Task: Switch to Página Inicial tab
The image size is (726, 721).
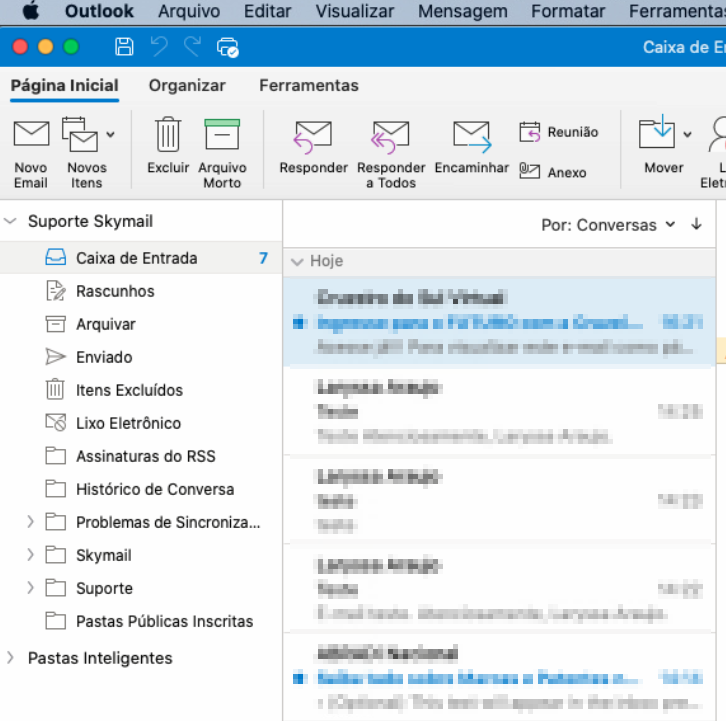Action: click(x=65, y=86)
